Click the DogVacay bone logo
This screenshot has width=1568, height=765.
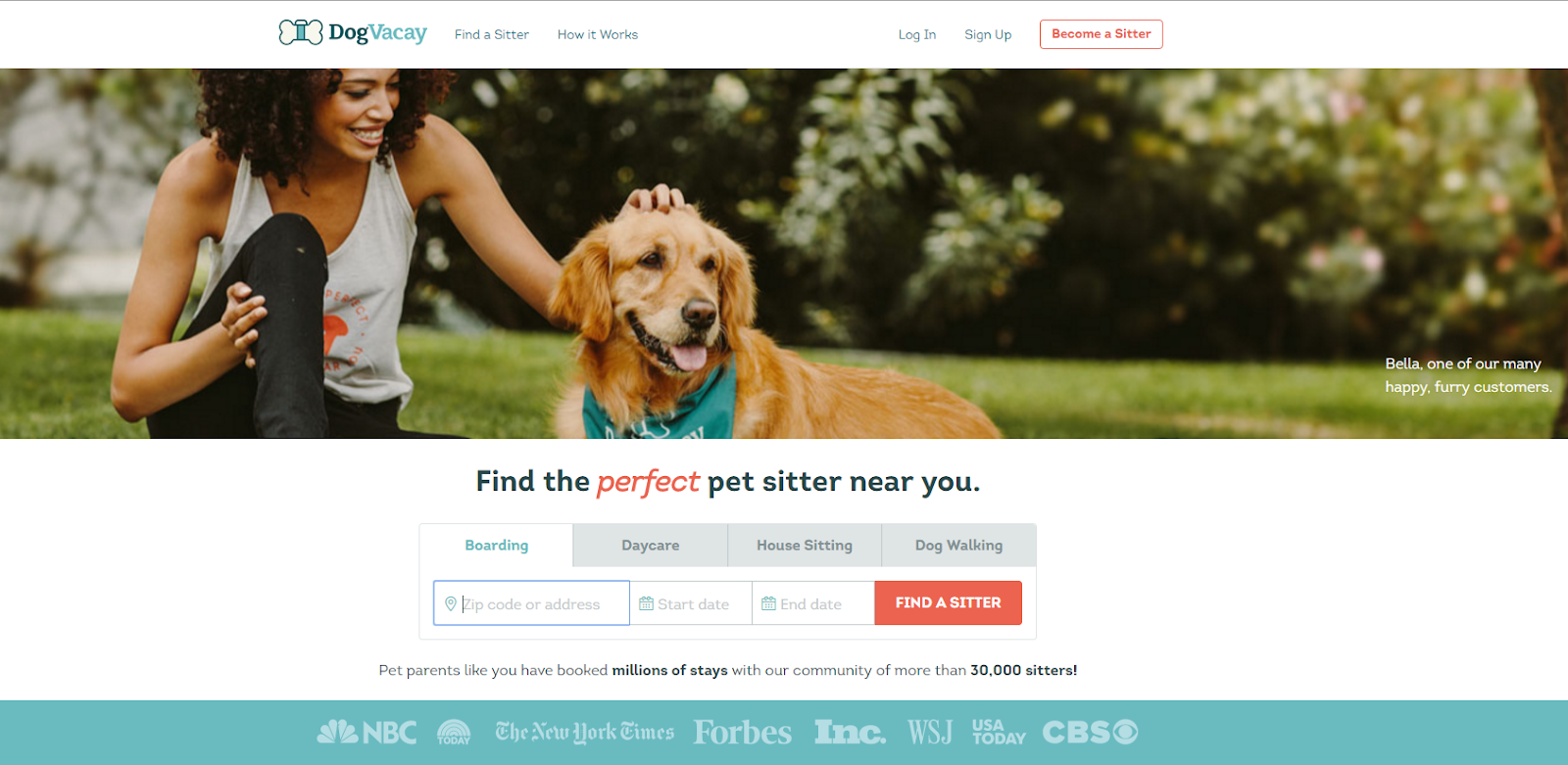(301, 32)
